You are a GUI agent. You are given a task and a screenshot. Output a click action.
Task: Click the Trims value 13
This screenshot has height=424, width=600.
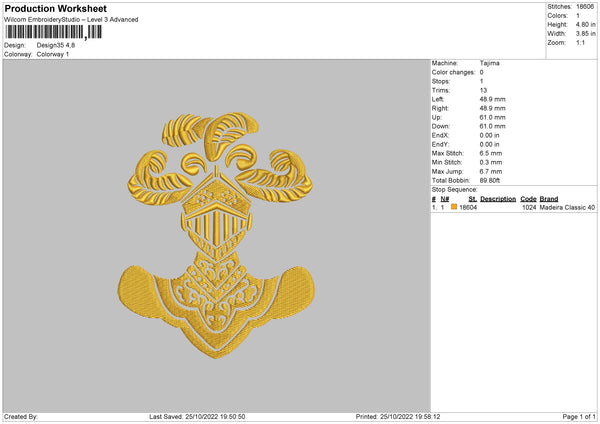[483, 90]
